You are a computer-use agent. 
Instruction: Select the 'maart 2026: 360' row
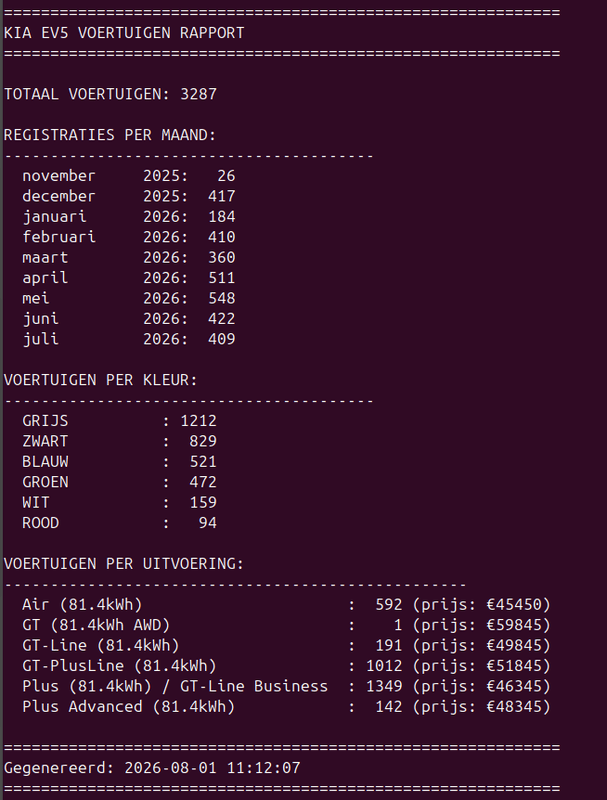[129, 258]
